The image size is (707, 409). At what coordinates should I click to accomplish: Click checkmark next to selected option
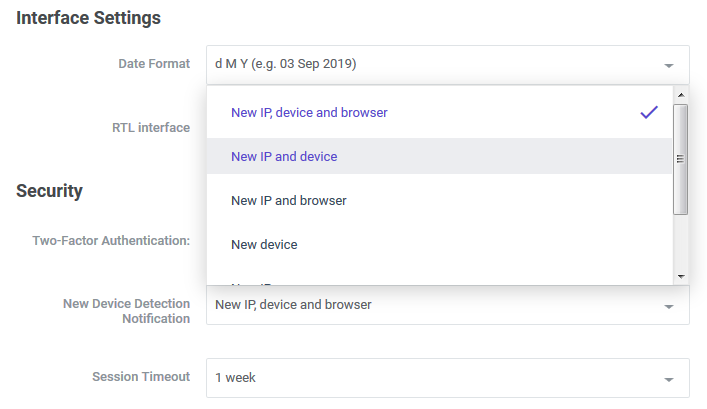[649, 112]
